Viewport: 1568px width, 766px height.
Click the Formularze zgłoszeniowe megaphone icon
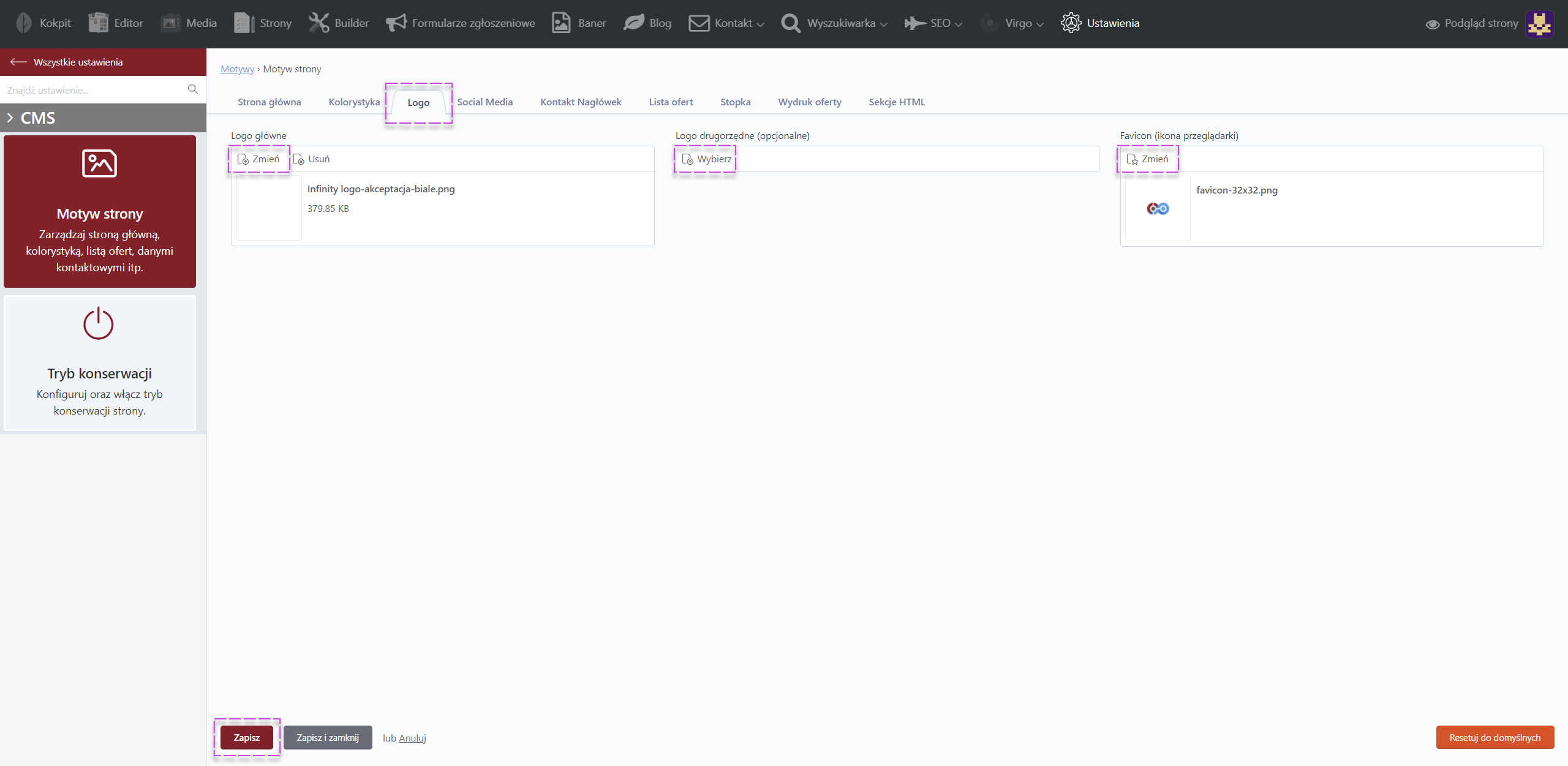396,23
